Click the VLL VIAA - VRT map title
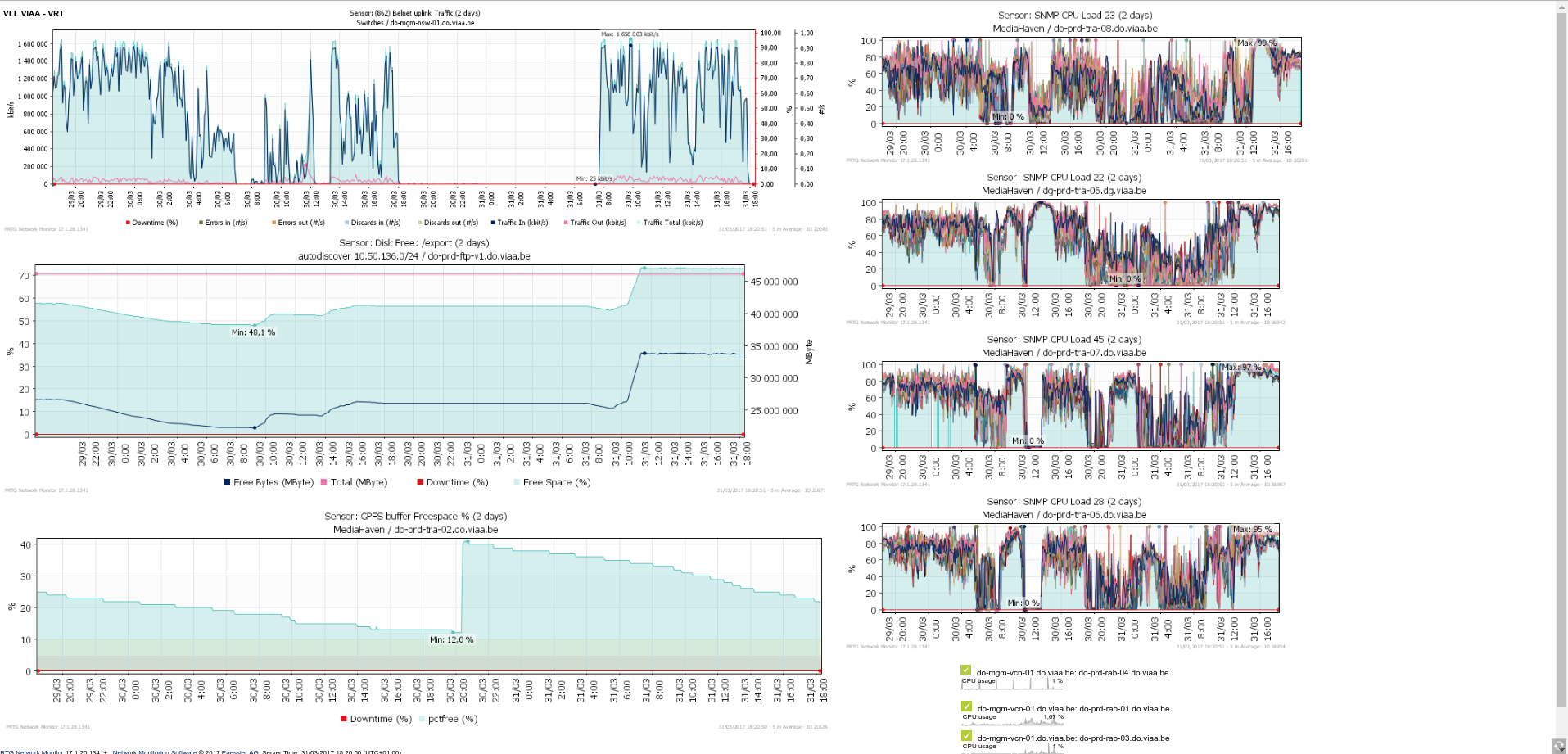Image resolution: width=1568 pixels, height=754 pixels. [x=34, y=14]
